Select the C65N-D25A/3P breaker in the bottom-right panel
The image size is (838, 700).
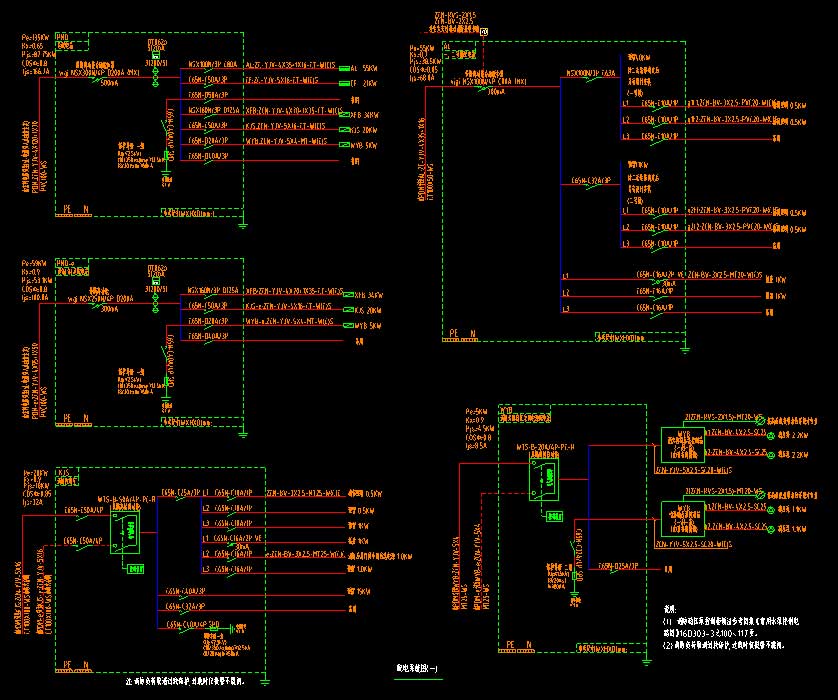pos(618,567)
